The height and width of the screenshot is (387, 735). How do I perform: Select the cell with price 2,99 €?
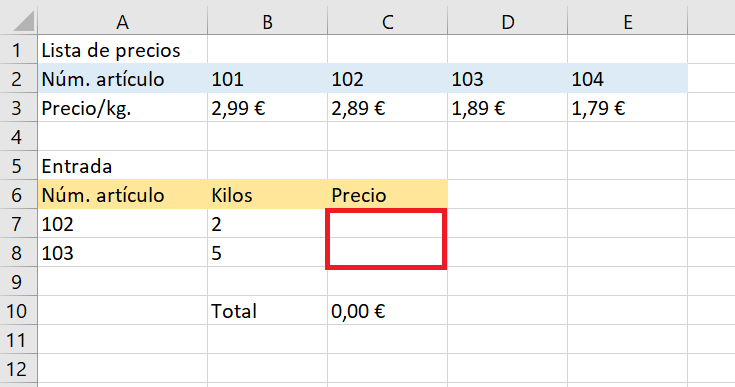pyautogui.click(x=267, y=108)
